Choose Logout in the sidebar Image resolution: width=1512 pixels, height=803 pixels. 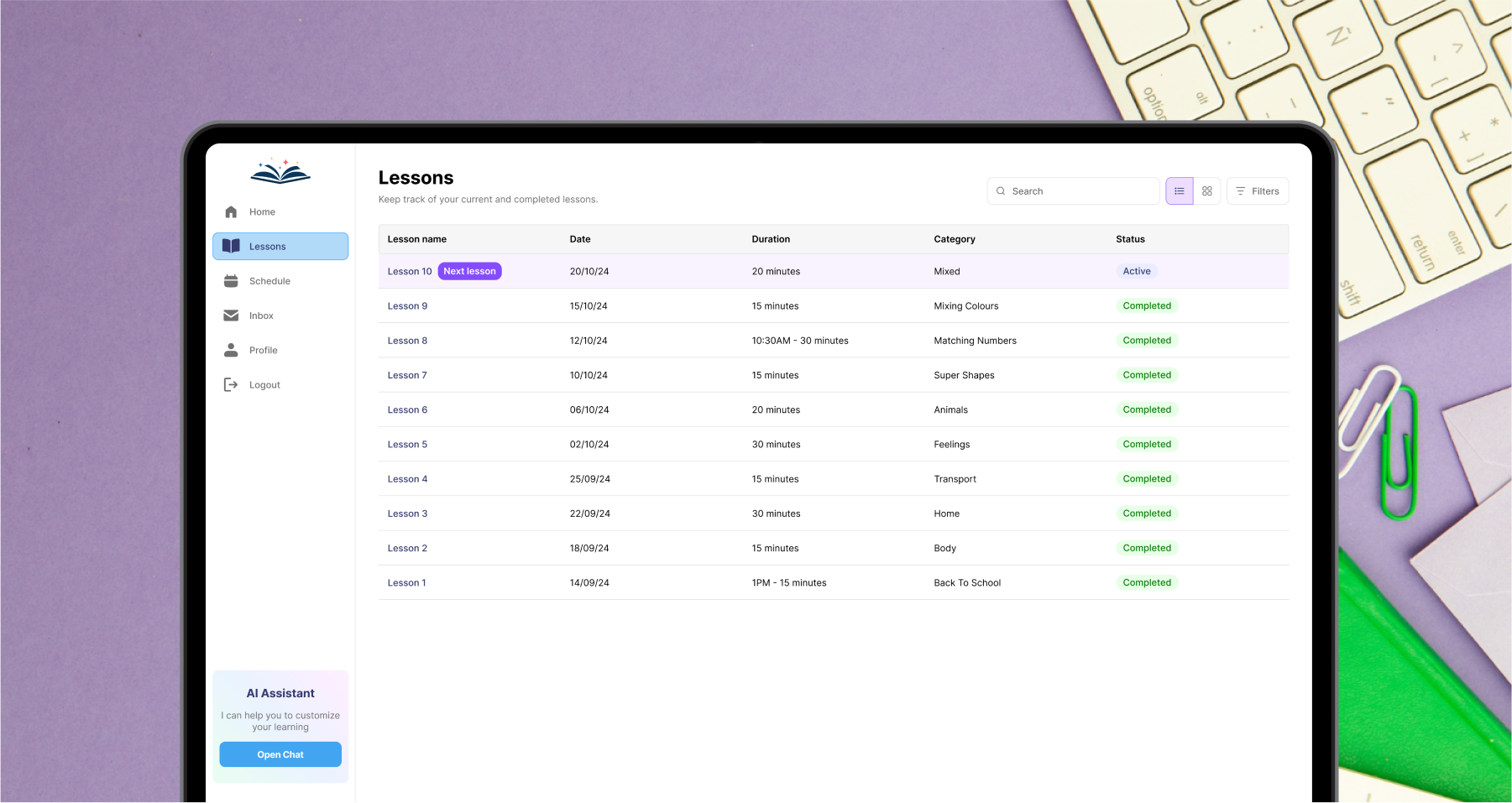(x=280, y=385)
